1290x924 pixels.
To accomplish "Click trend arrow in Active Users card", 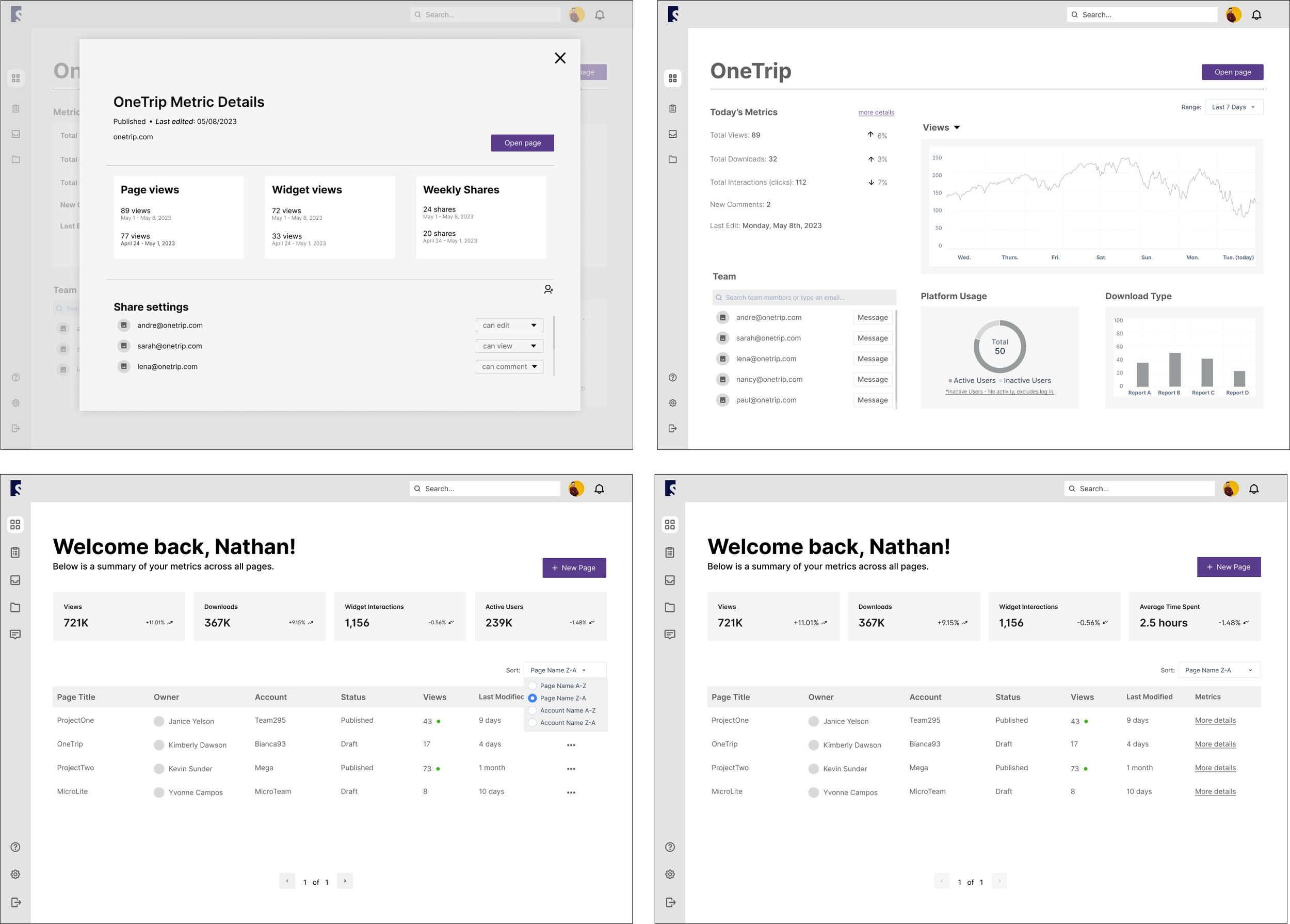I will [x=591, y=623].
